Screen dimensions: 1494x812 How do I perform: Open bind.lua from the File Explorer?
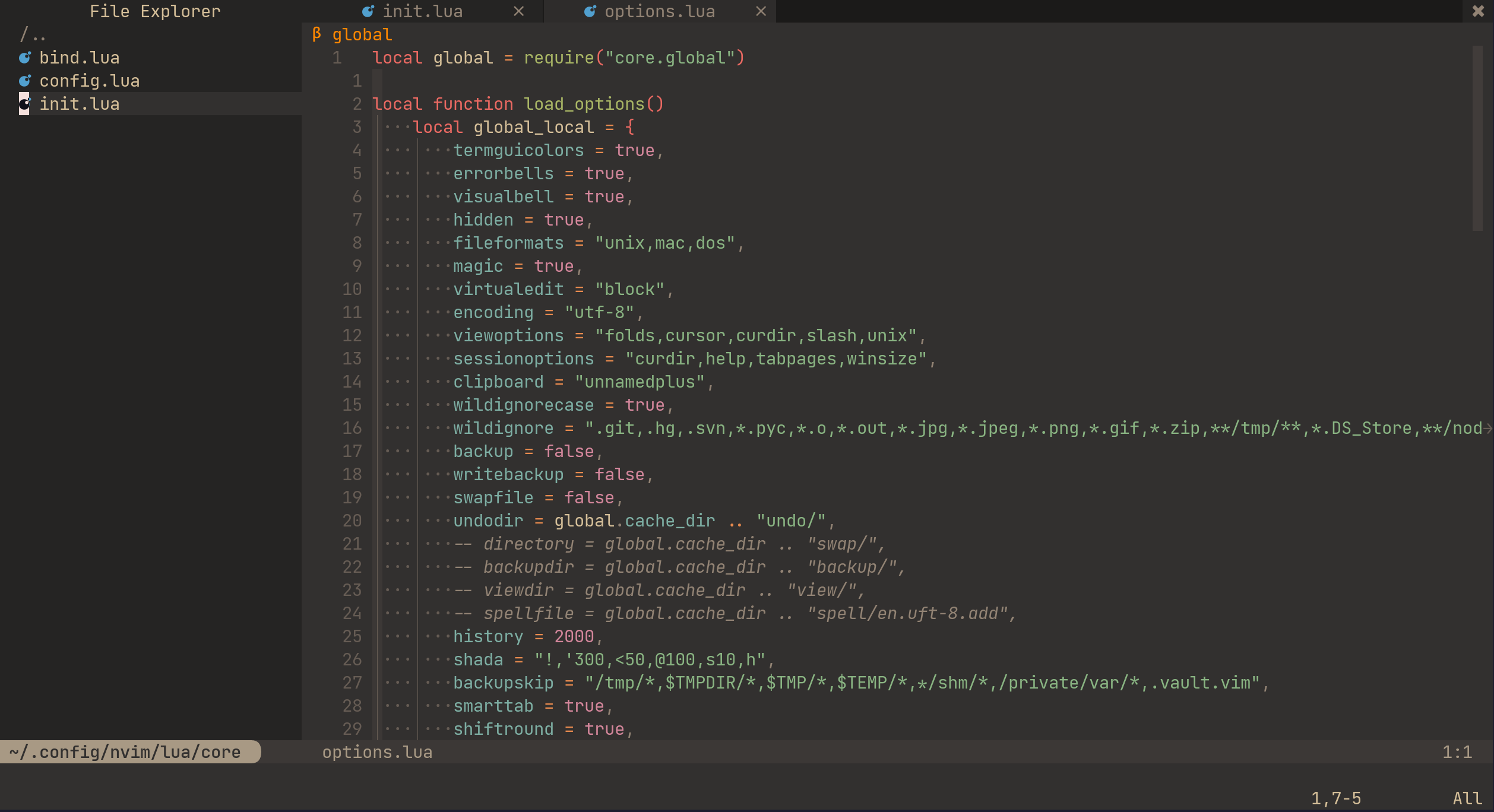coord(79,57)
